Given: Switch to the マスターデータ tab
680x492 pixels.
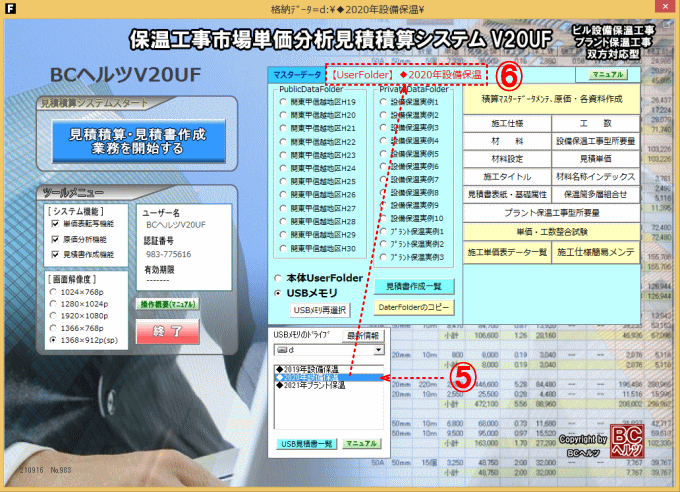Looking at the screenshot, I should tap(298, 74).
